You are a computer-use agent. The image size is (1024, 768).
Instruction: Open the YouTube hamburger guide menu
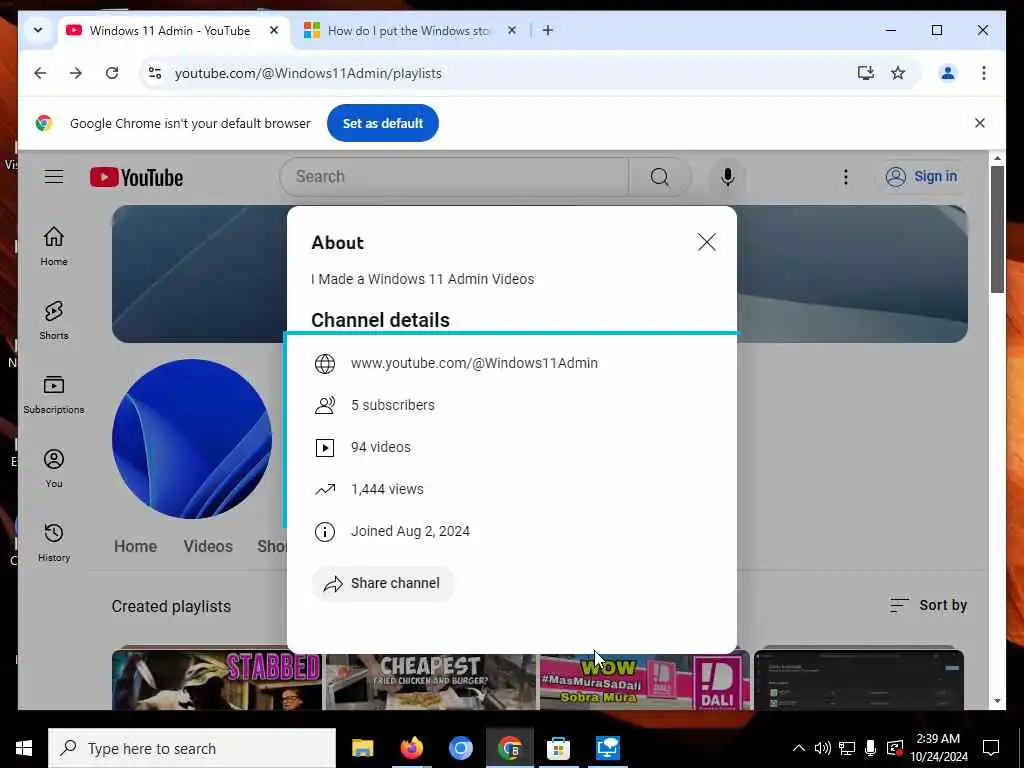pyautogui.click(x=54, y=177)
